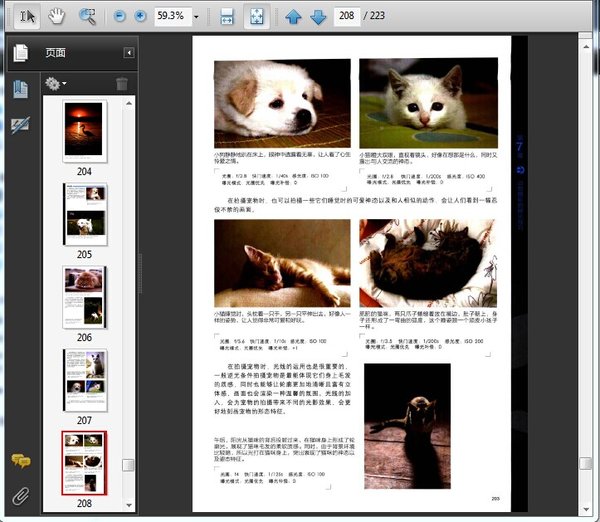
Task: Open the zoom percentage dropdown arrow
Action: point(196,16)
